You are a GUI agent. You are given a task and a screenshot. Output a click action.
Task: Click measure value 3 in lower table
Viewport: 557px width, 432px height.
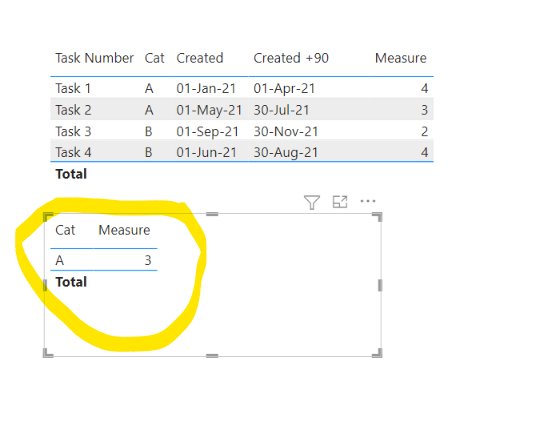tap(148, 260)
